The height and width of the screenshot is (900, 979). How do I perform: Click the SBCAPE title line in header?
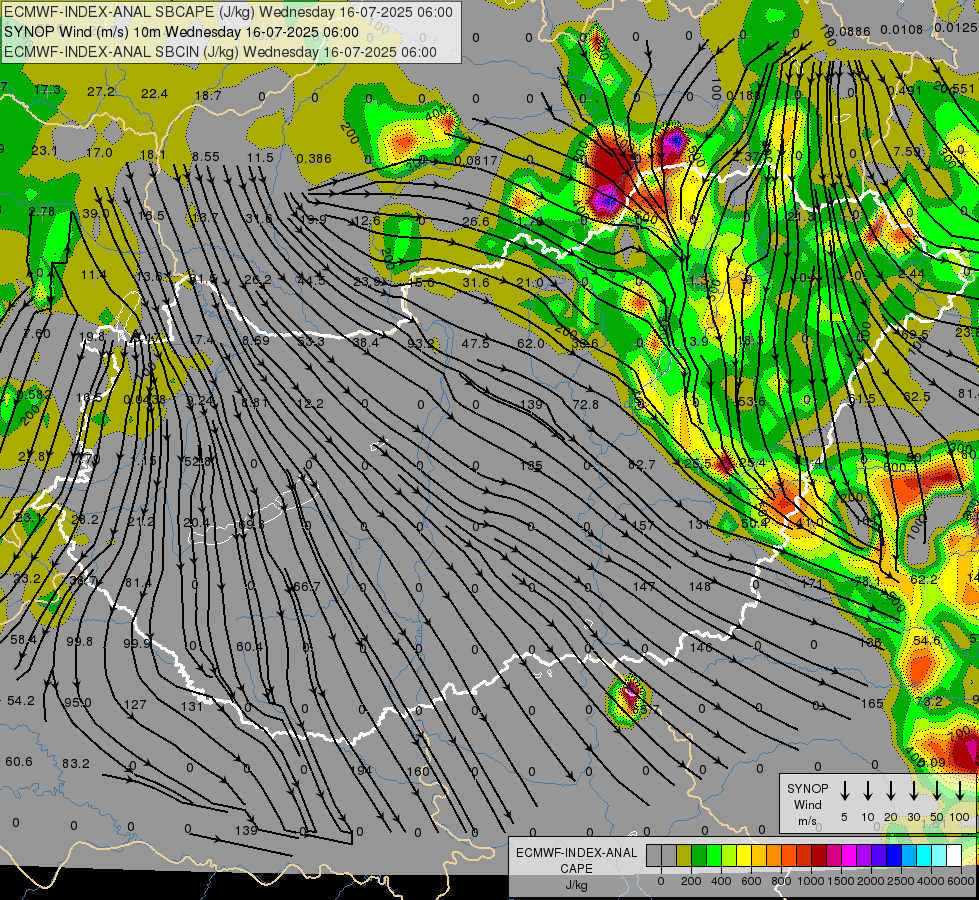(x=228, y=12)
